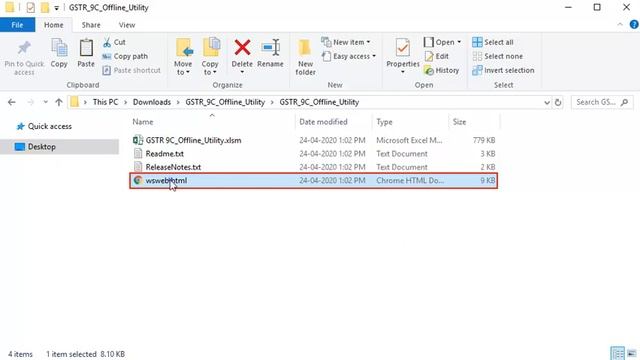
Task: Open recent locations dropdown
Action: click(45, 102)
